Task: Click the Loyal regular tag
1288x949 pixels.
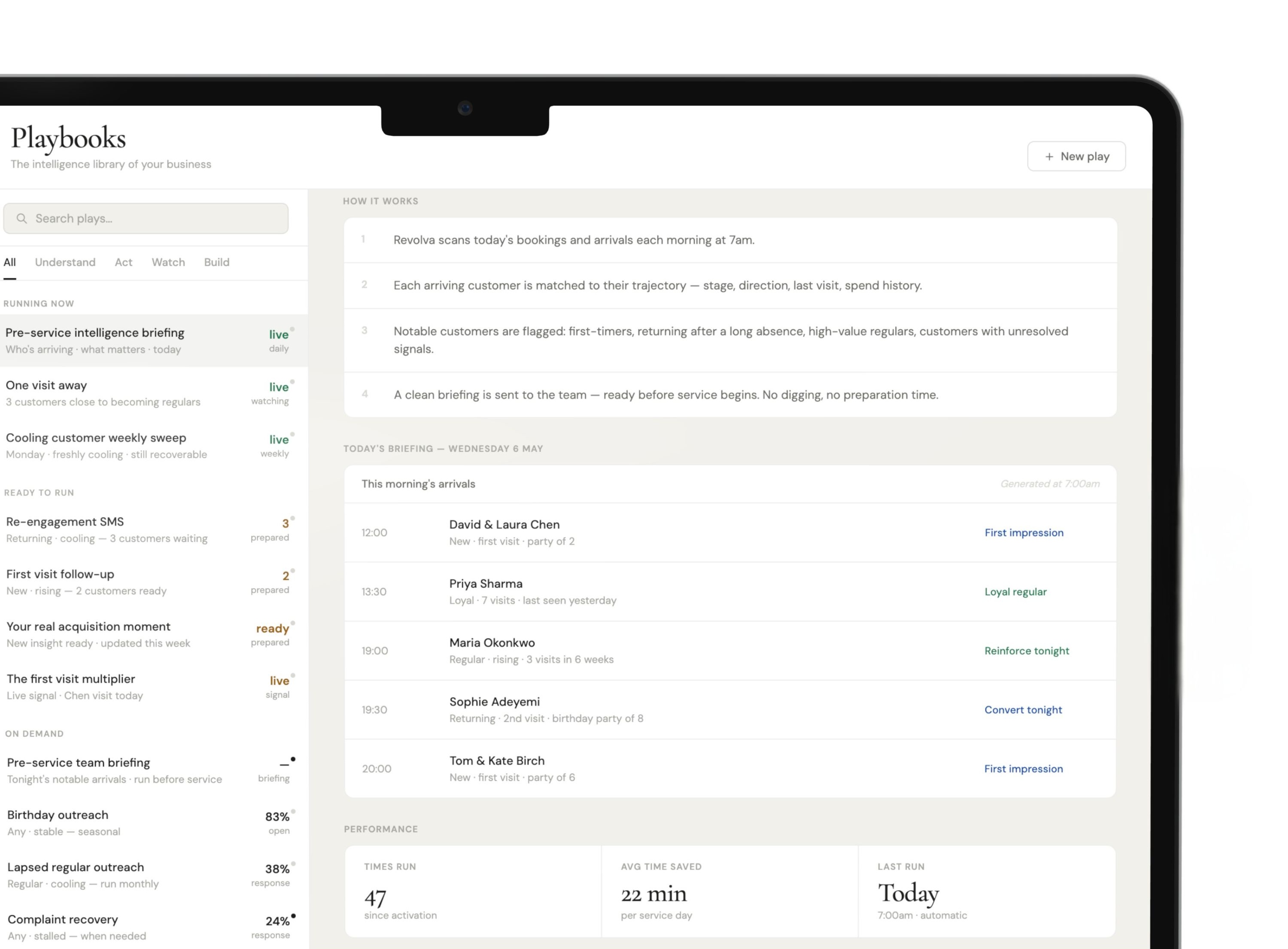Action: tap(1015, 592)
